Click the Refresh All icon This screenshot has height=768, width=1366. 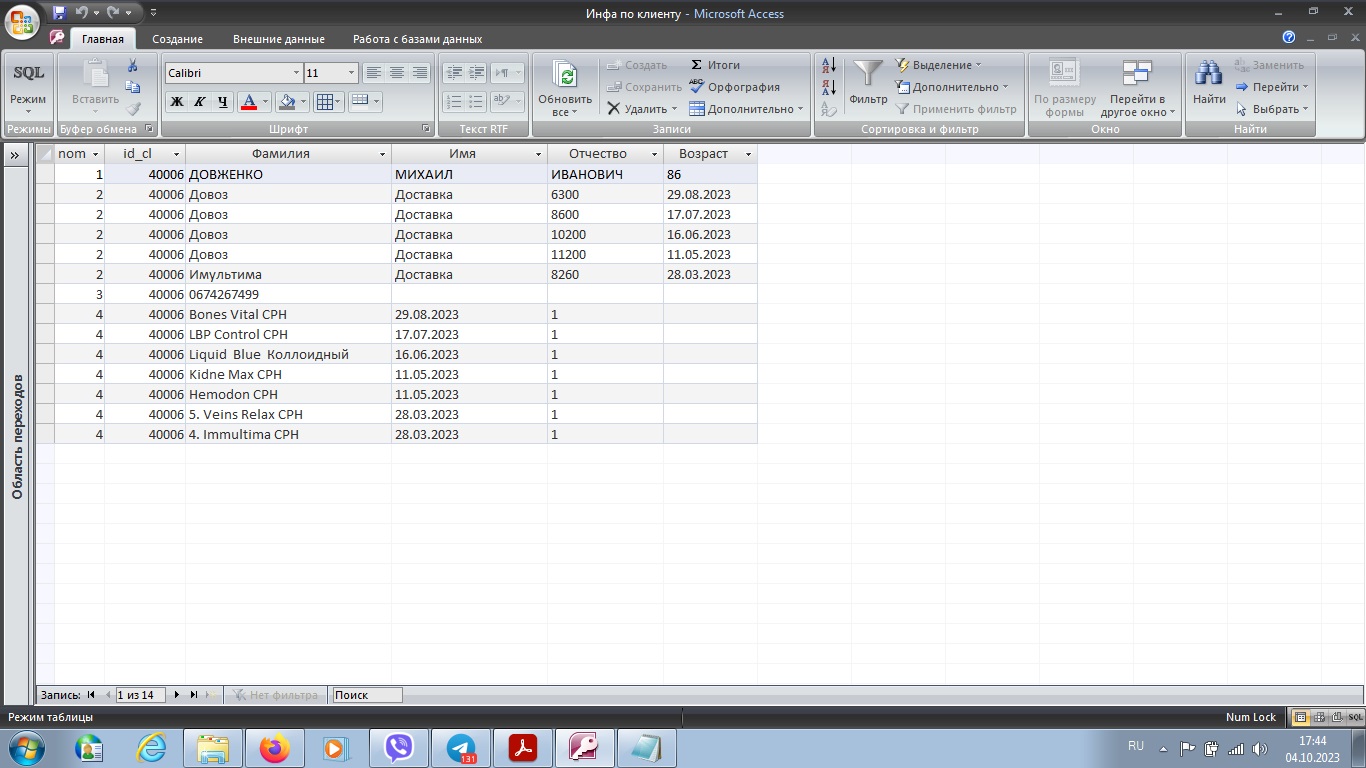(x=565, y=76)
